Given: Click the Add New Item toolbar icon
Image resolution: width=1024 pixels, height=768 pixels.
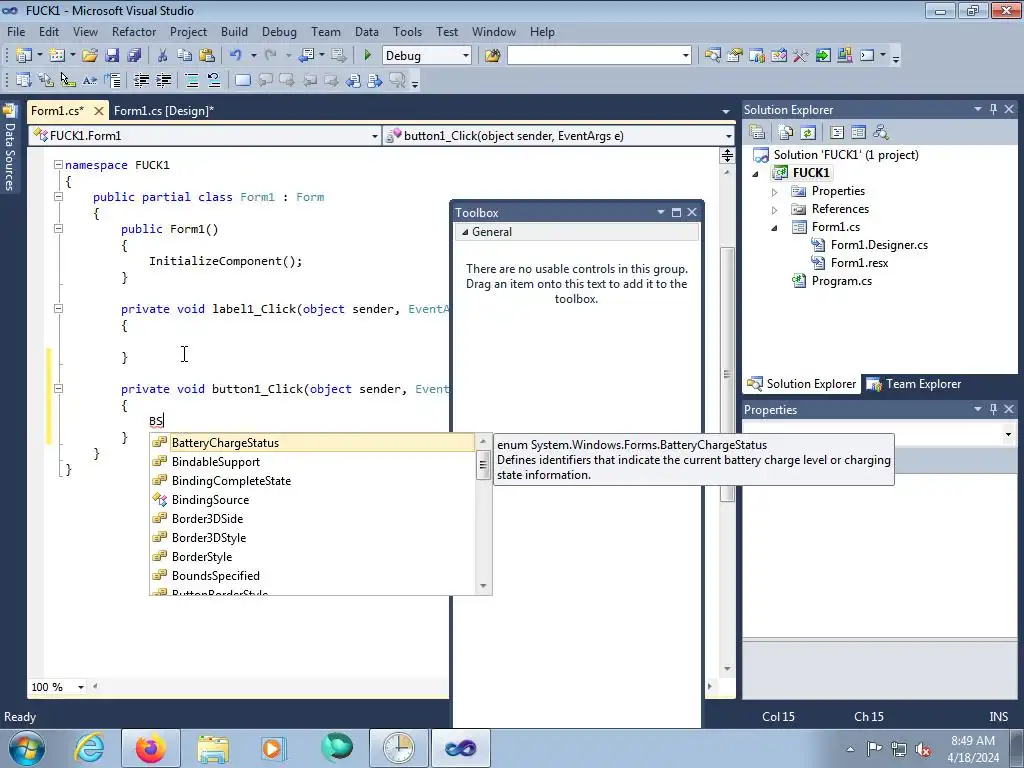Looking at the screenshot, I should click(57, 56).
